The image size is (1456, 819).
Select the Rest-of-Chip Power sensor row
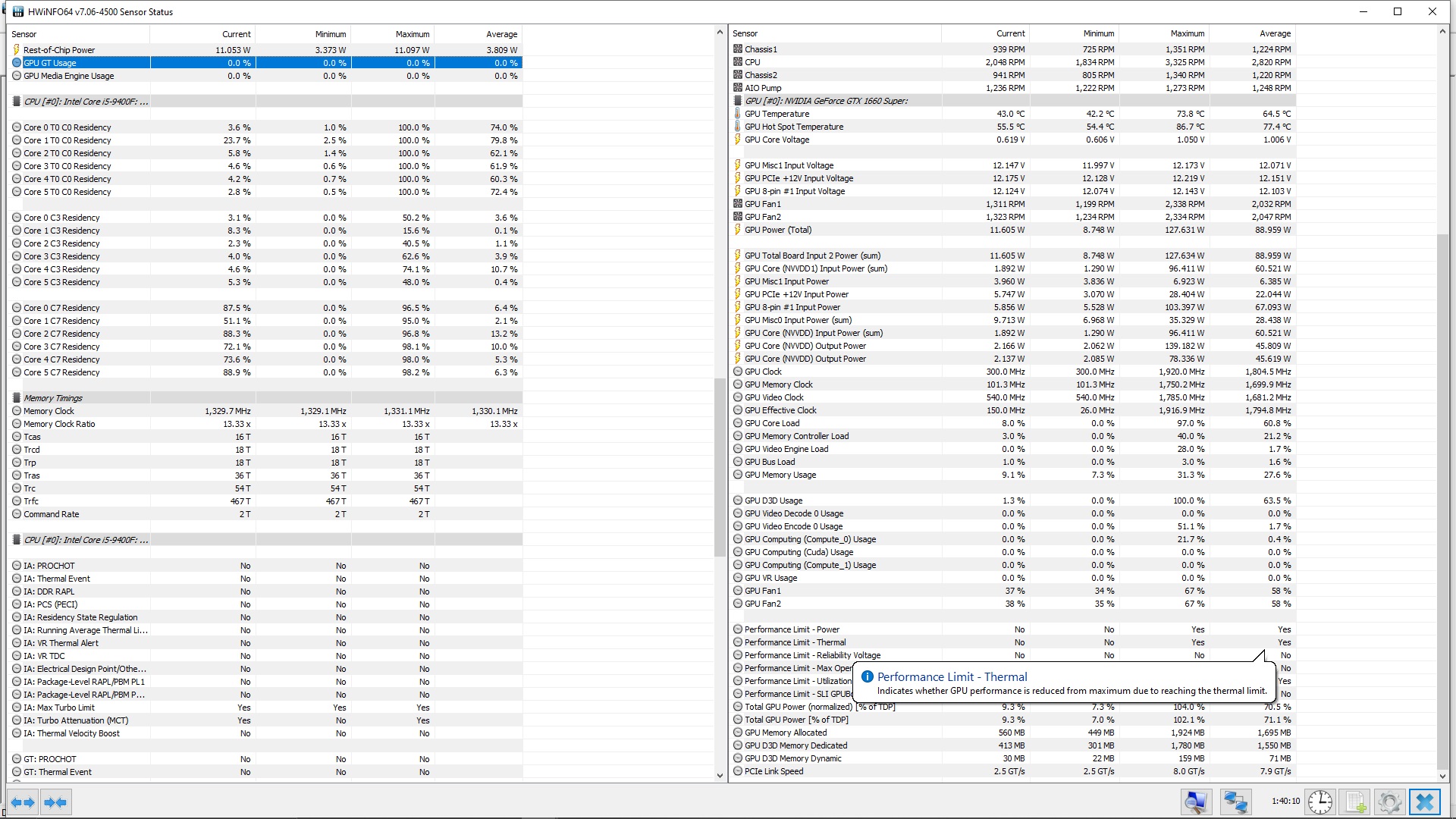(x=59, y=50)
